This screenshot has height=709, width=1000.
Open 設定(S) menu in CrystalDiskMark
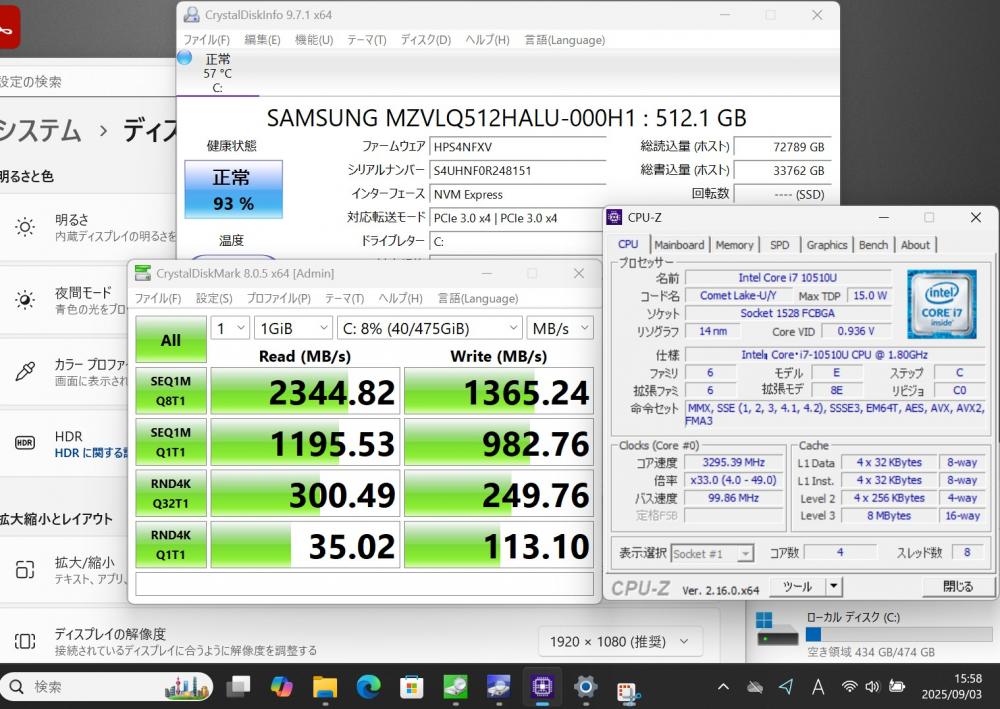[214, 298]
